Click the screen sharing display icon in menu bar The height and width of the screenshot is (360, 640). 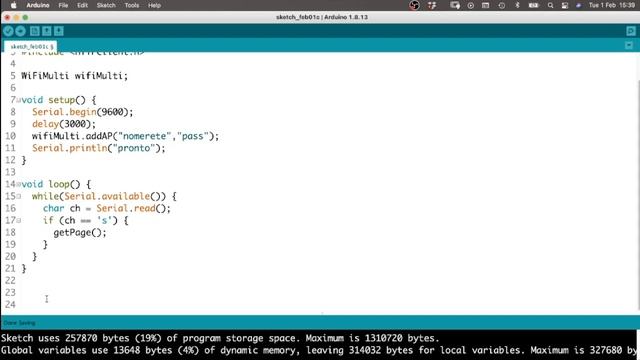pyautogui.click(x=455, y=5)
